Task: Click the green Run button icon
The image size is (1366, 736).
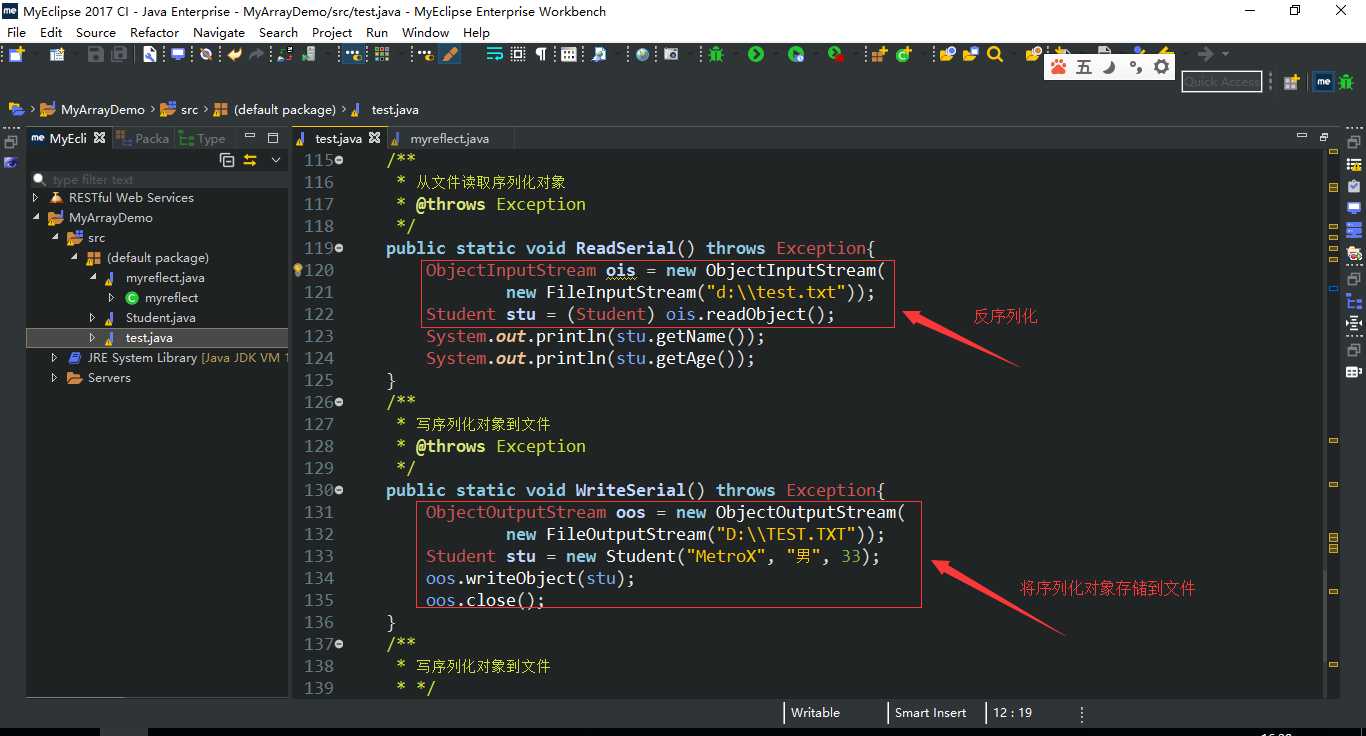Action: point(756,54)
